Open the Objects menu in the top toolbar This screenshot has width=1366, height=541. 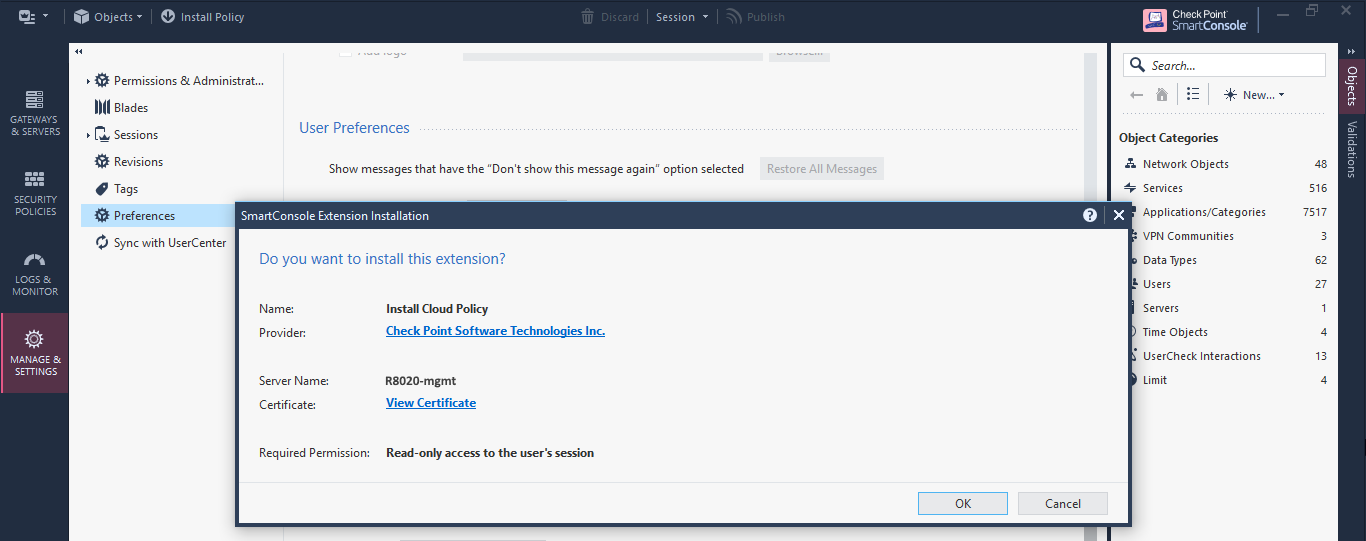coord(108,16)
